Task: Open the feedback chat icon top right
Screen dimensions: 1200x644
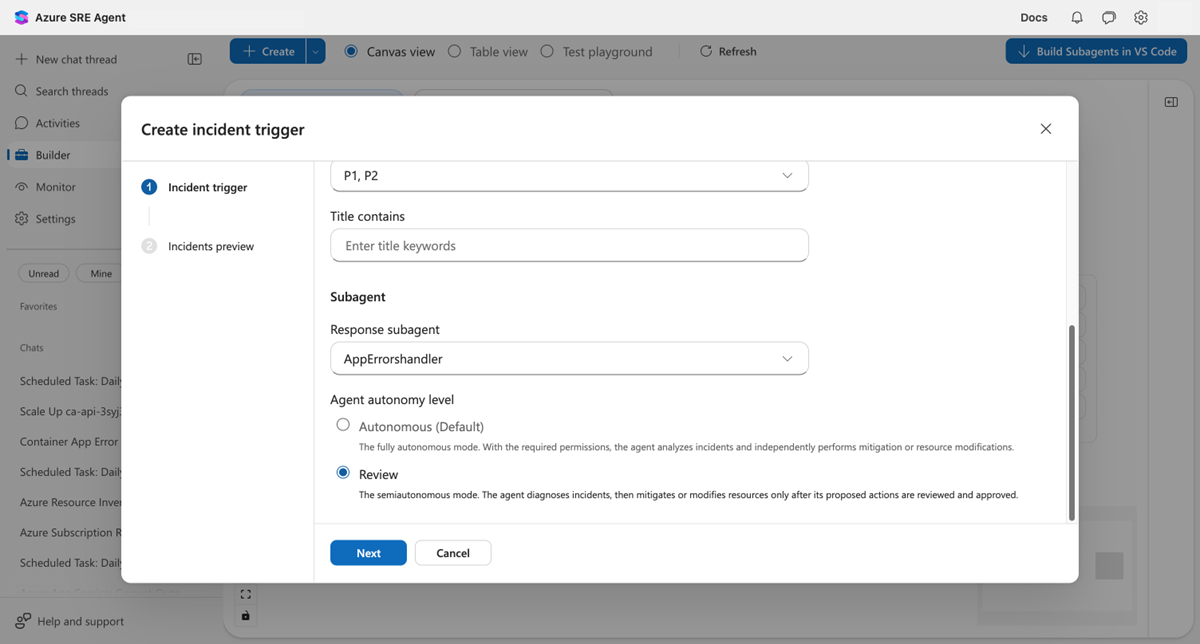Action: (1108, 17)
